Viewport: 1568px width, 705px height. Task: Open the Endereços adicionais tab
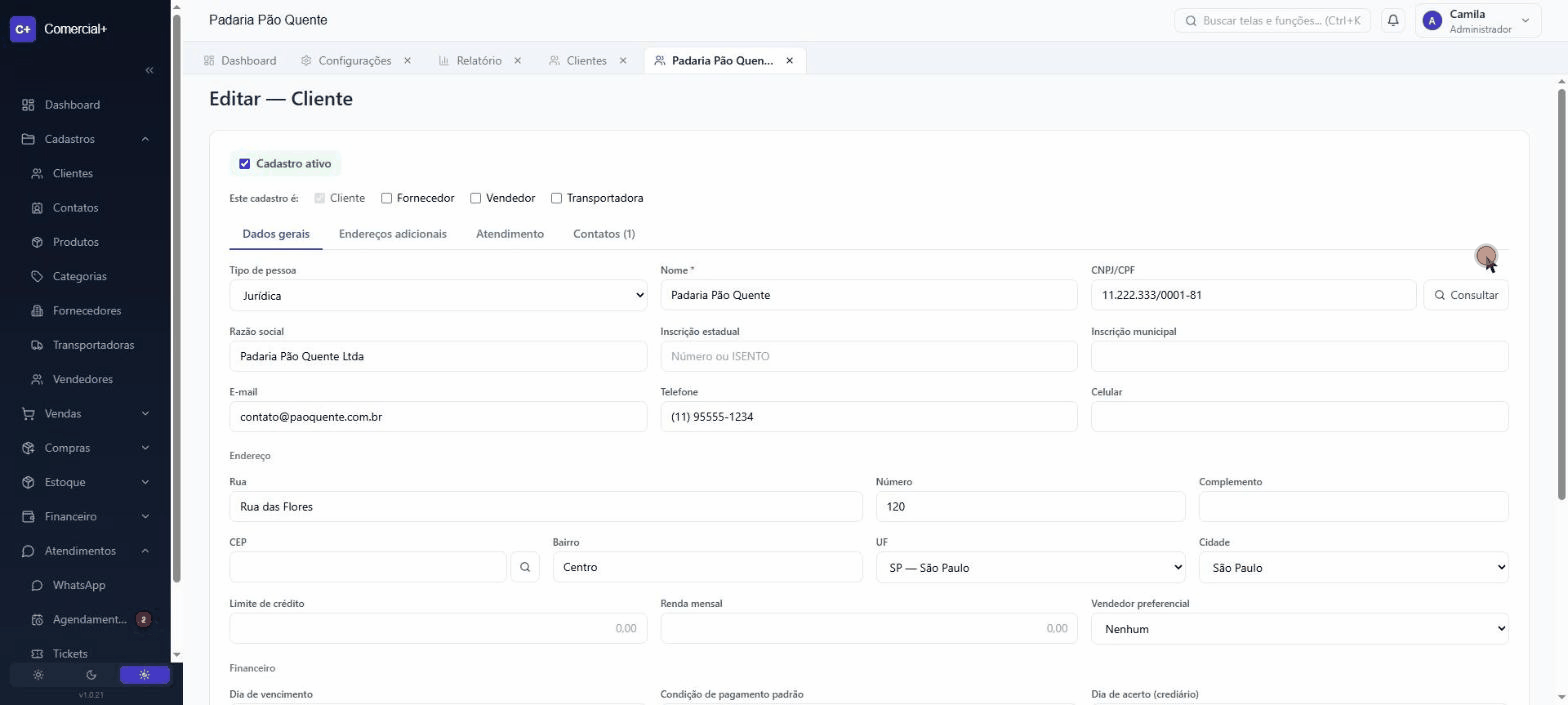point(393,234)
